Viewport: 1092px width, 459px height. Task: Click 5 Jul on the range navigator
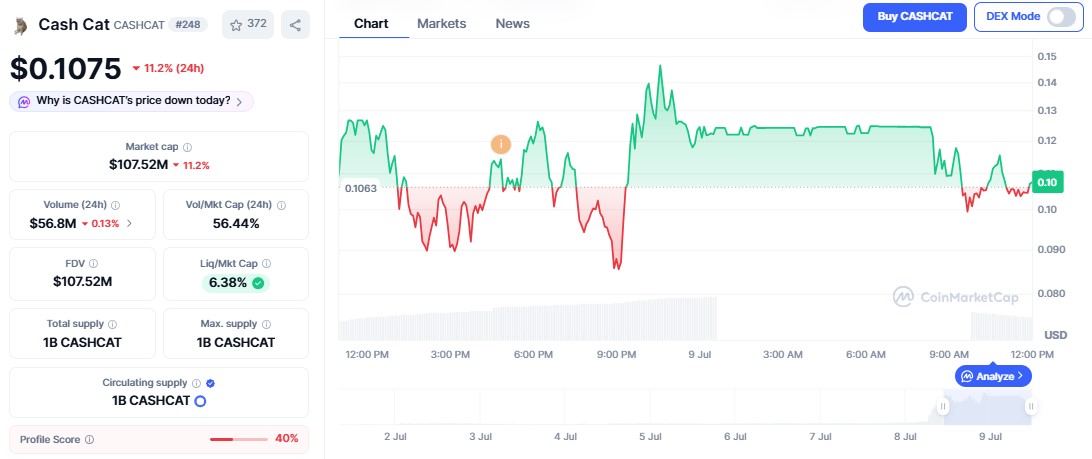[x=650, y=437]
